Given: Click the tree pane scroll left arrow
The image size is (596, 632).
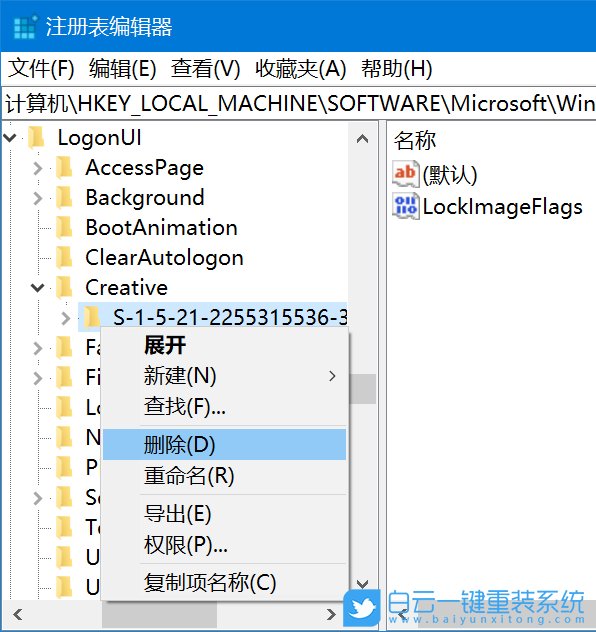Looking at the screenshot, I should coord(17,615).
